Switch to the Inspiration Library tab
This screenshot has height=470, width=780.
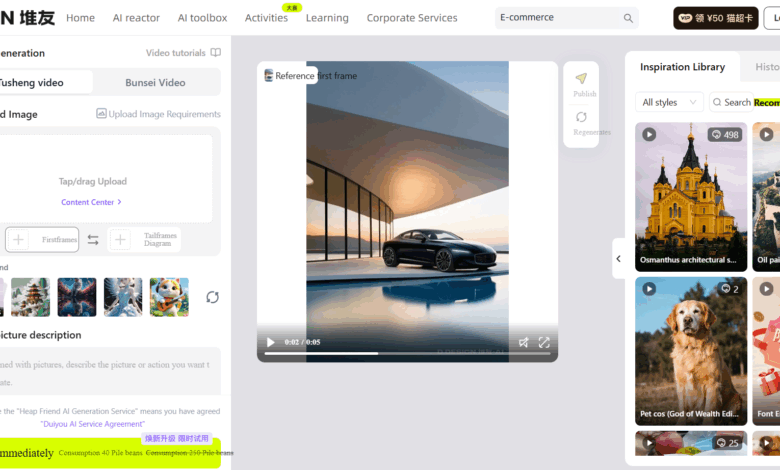(x=682, y=67)
